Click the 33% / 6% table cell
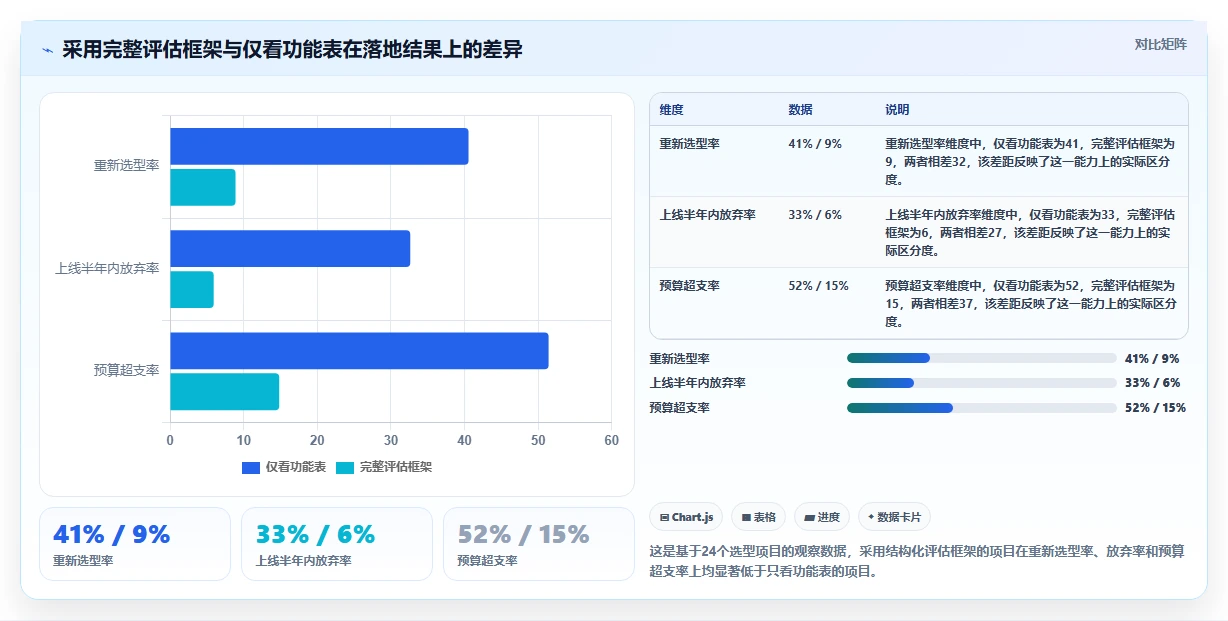 pyautogui.click(x=815, y=215)
